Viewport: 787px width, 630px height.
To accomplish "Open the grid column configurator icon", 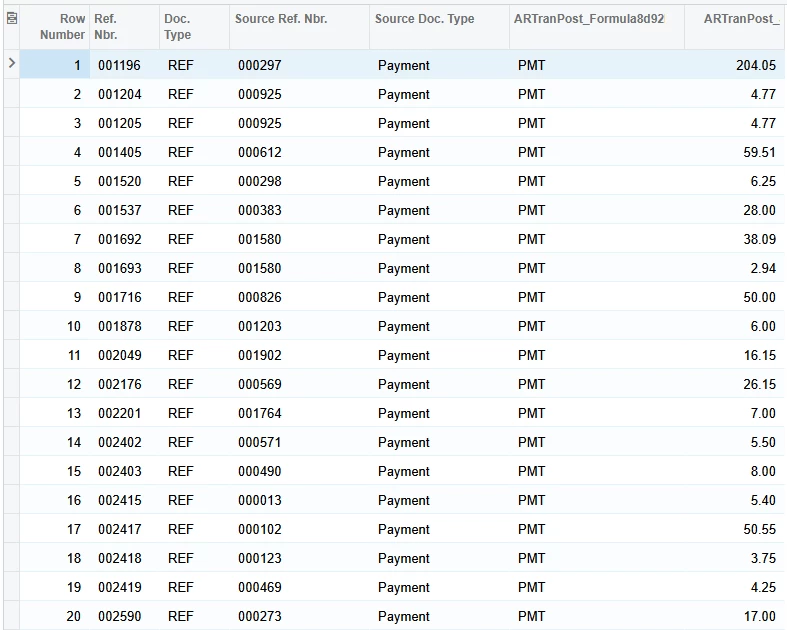I will tap(12, 19).
